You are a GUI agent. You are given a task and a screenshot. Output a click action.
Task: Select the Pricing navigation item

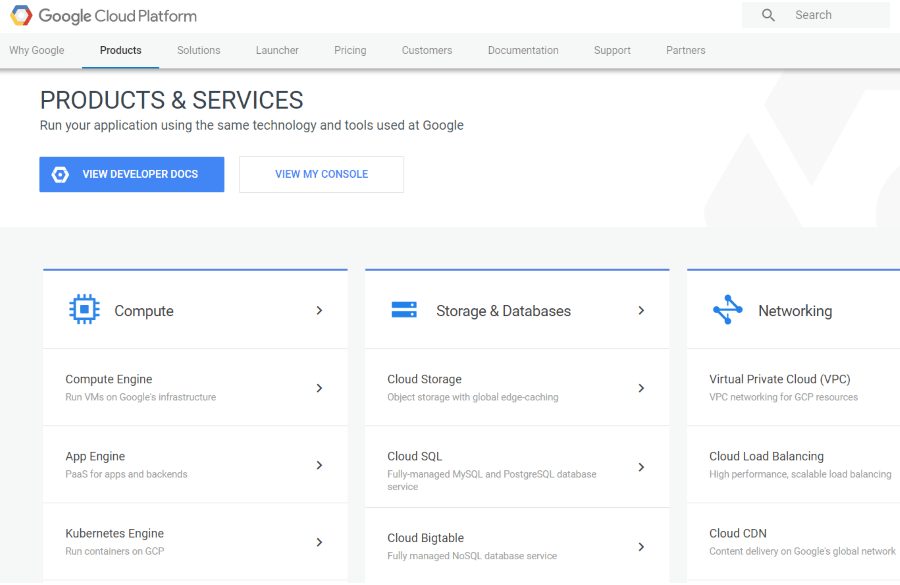point(350,50)
